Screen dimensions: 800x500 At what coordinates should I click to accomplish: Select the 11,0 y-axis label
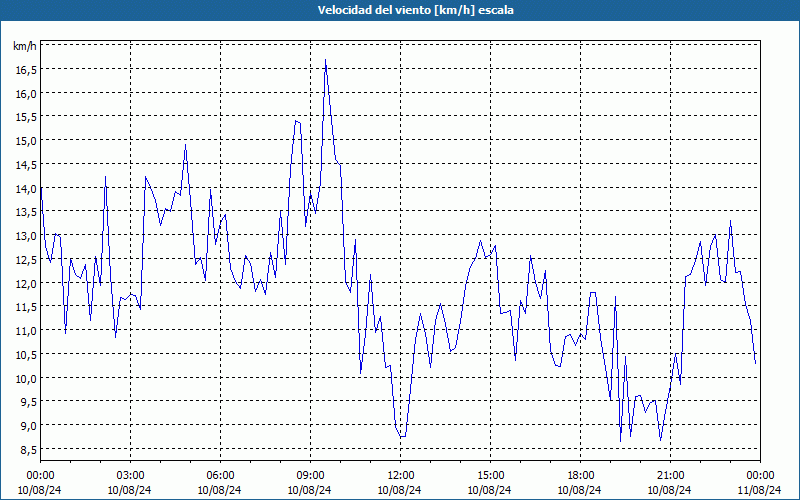coord(26,331)
